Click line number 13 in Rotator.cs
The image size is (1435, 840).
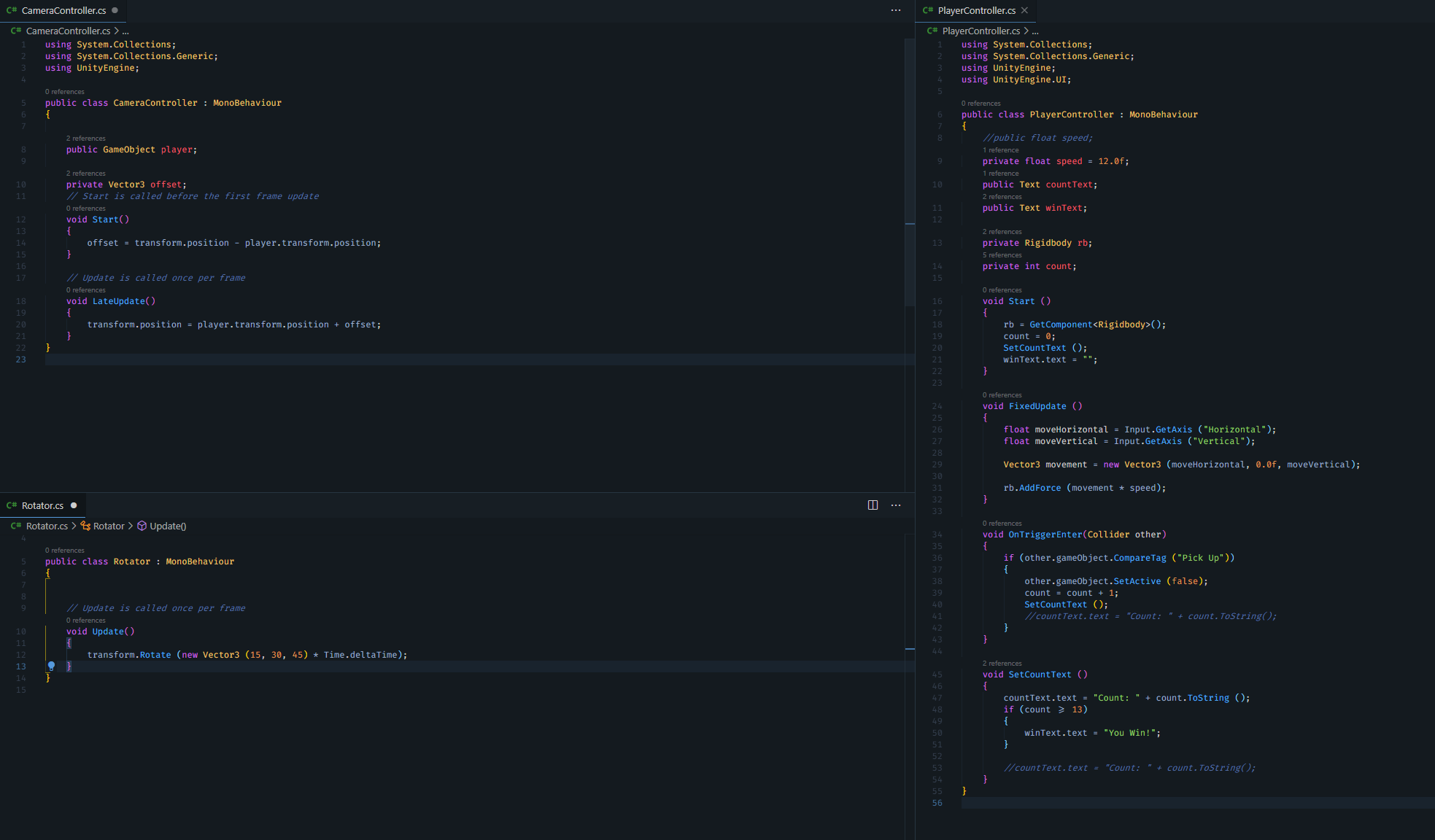coord(20,666)
